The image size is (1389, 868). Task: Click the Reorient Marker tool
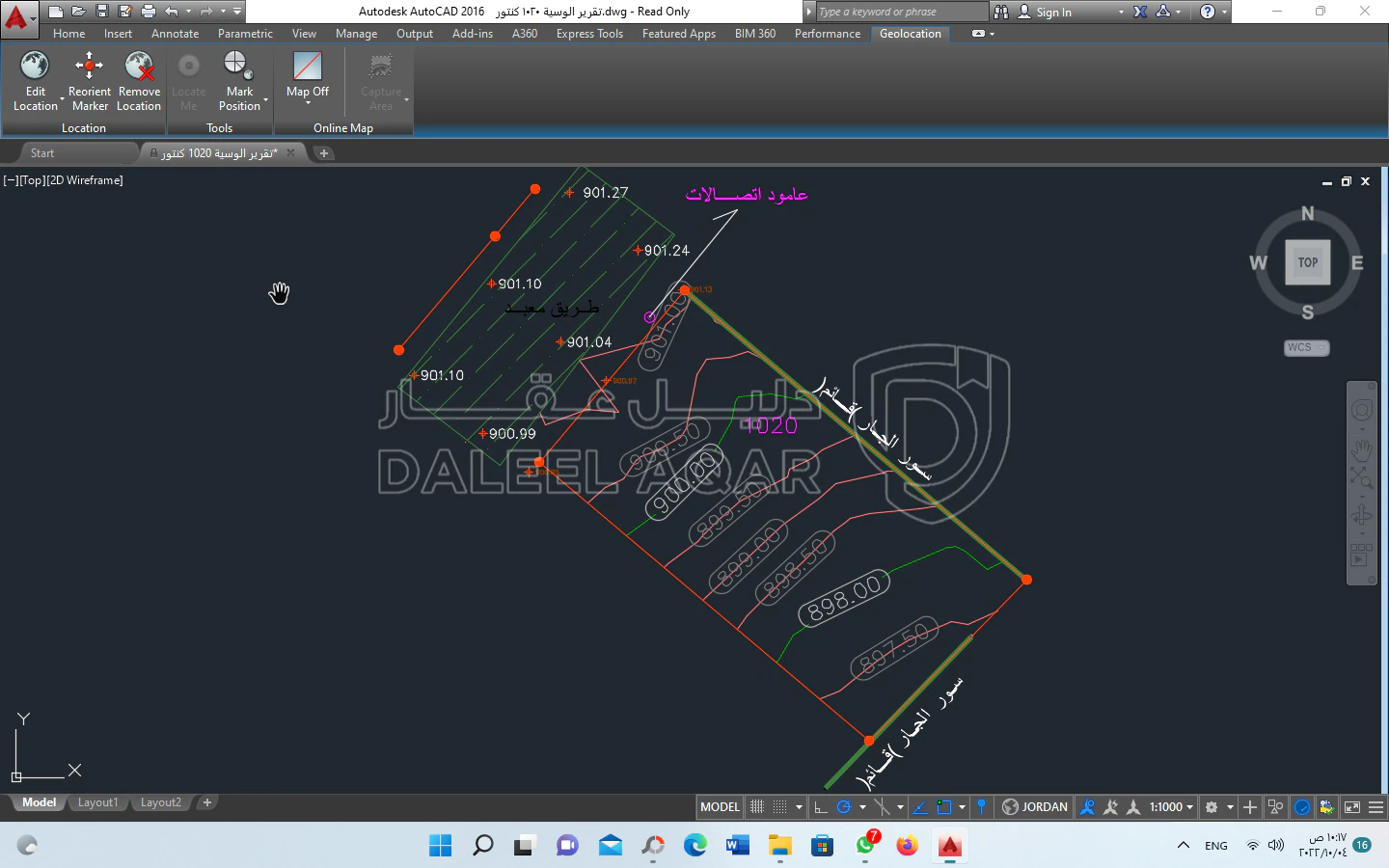coord(90,68)
